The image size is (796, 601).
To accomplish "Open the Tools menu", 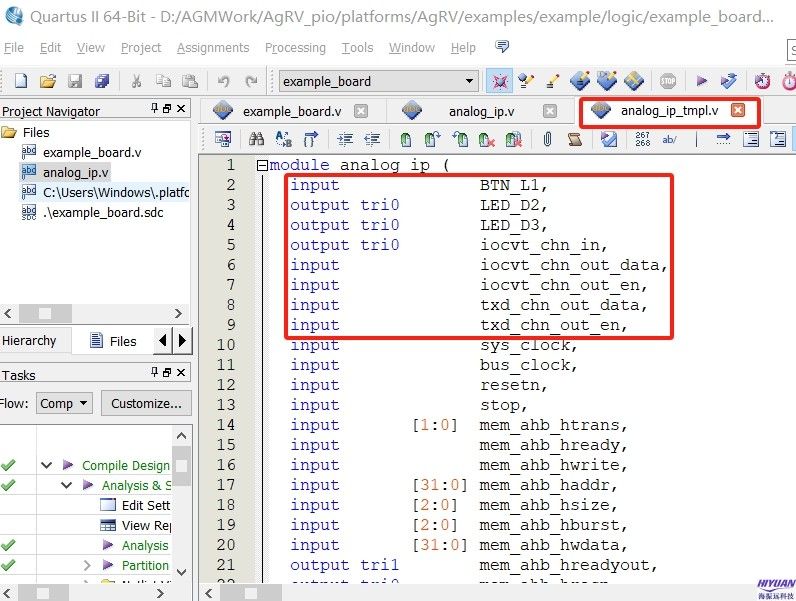I will point(357,47).
